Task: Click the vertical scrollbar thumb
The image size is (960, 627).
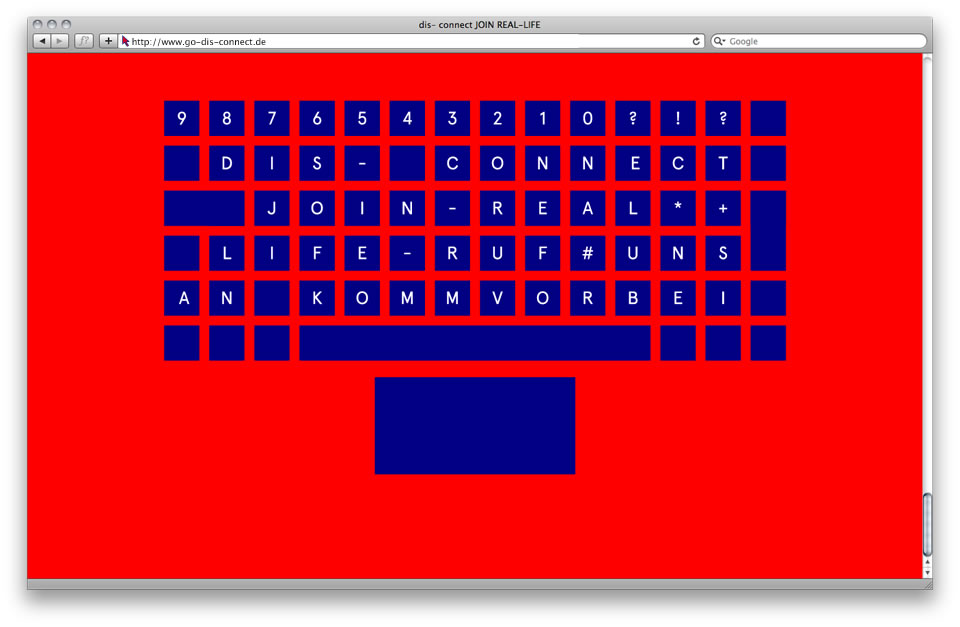Action: click(x=928, y=524)
